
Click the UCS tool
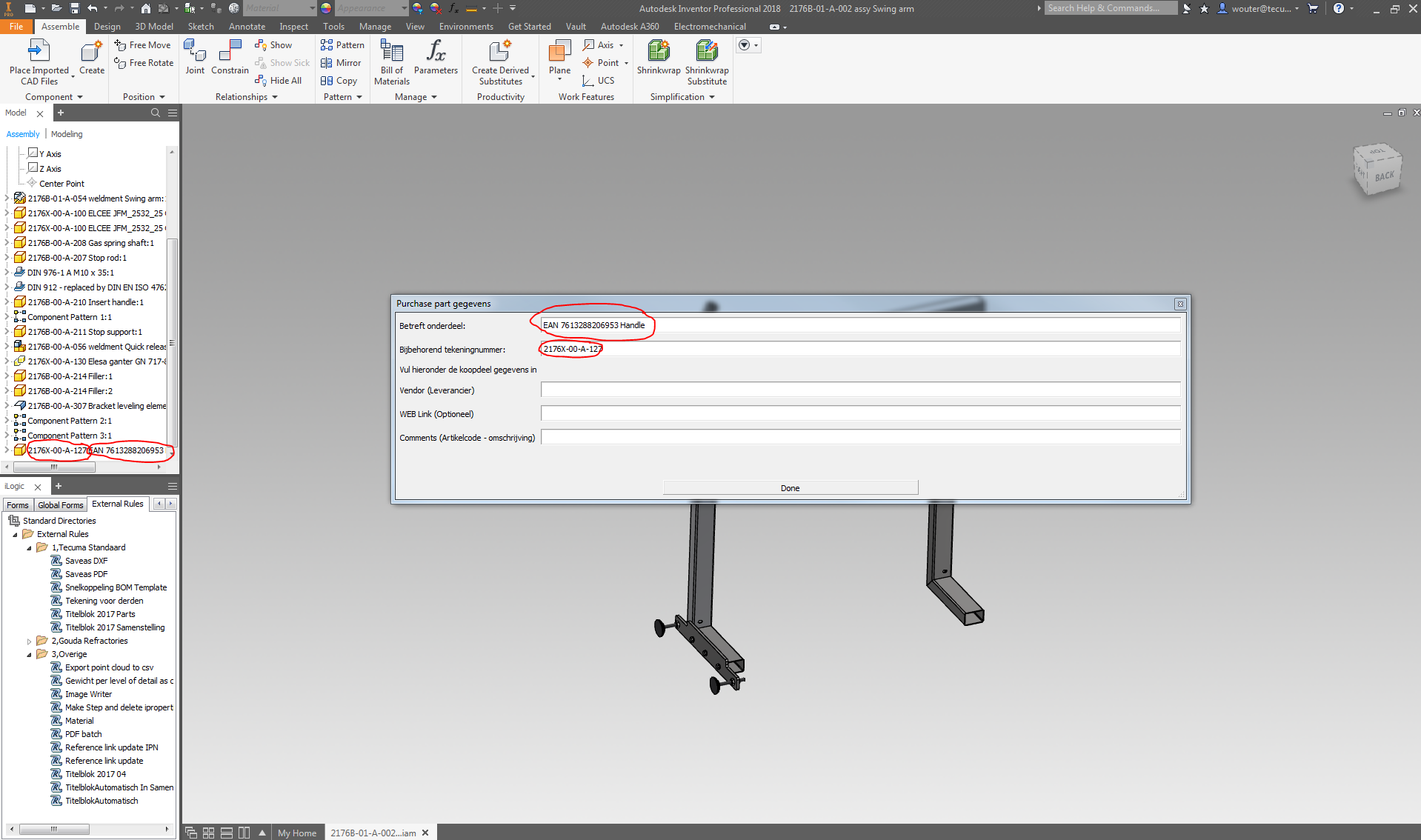point(599,81)
